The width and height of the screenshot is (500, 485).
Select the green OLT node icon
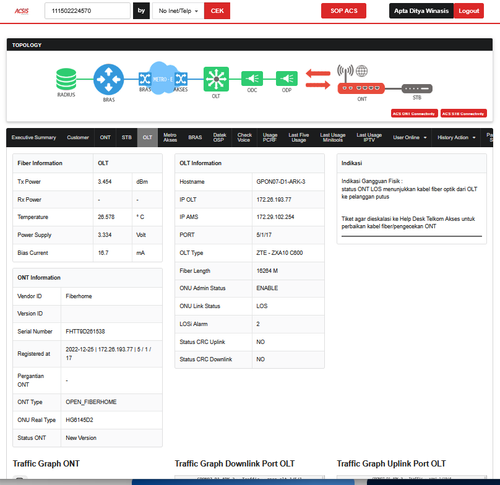216,79
